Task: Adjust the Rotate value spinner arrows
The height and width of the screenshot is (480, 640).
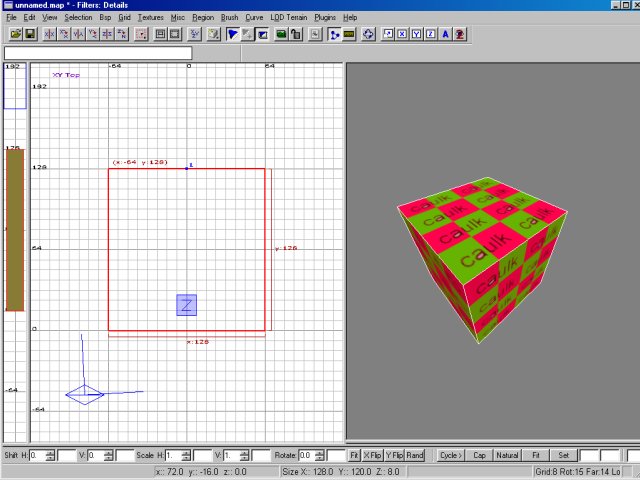Action: click(x=319, y=456)
